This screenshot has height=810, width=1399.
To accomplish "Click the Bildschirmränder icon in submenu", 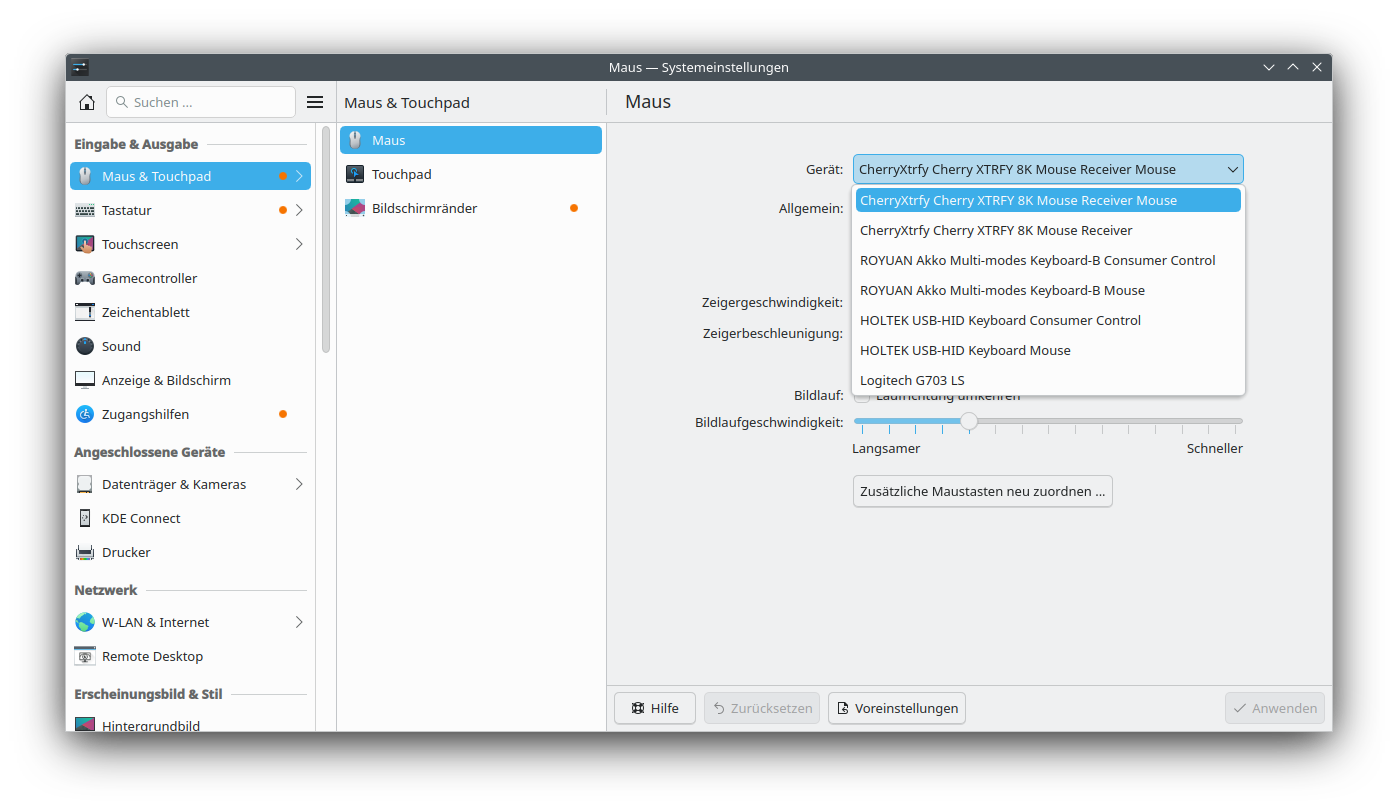I will coord(355,208).
